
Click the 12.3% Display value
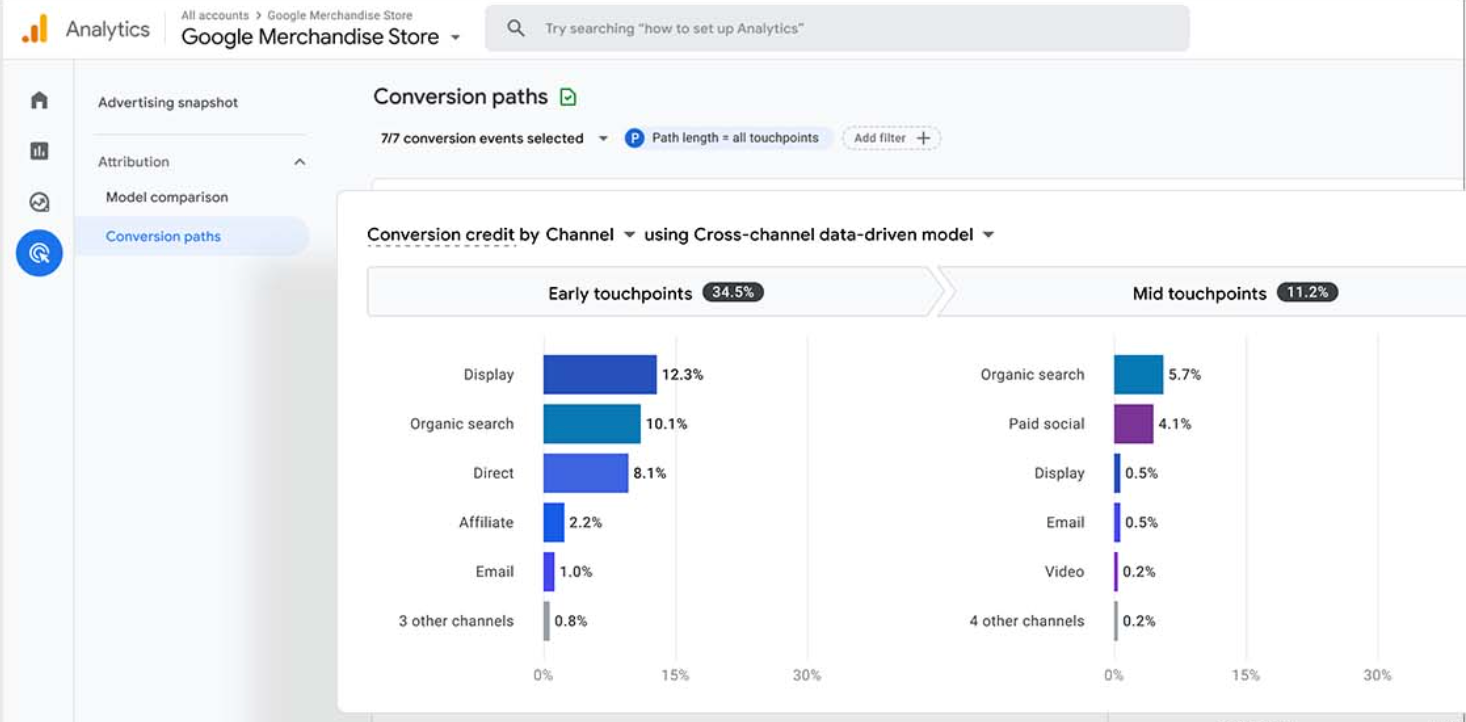pos(682,375)
